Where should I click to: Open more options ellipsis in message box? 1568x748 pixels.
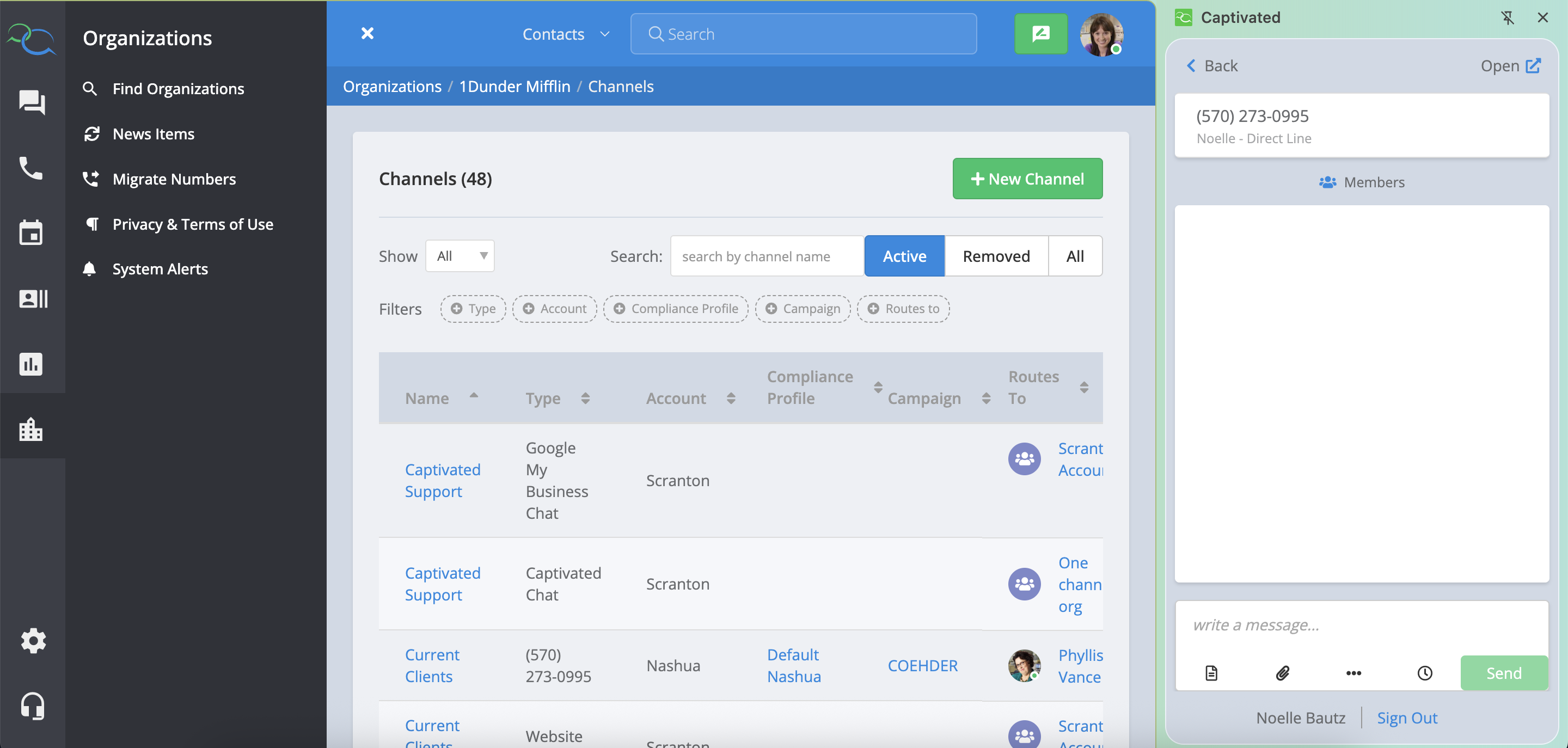[1353, 672]
